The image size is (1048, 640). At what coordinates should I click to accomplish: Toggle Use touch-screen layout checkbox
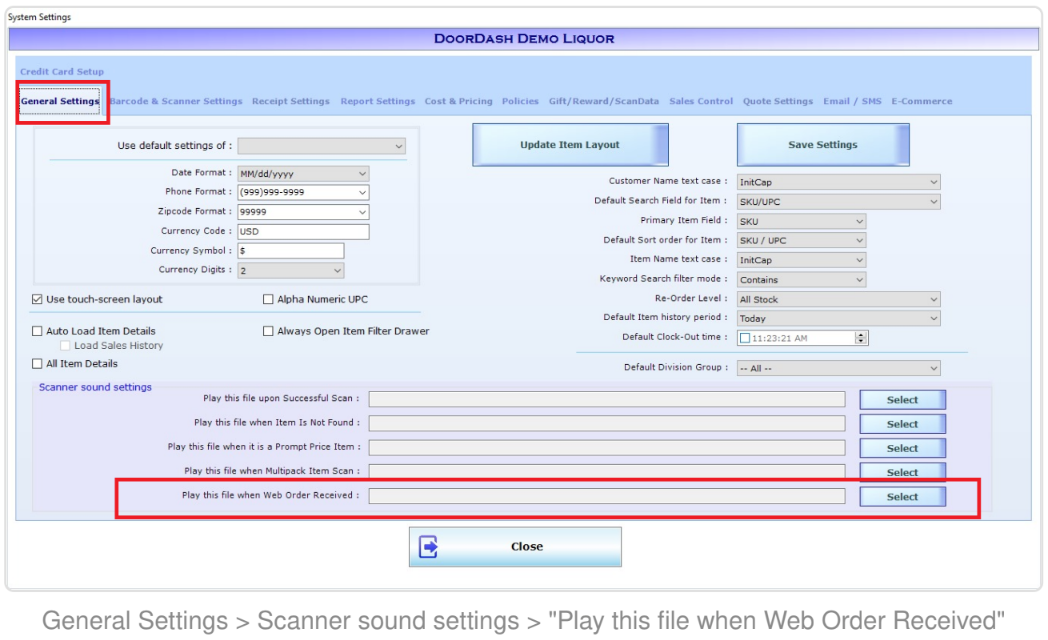tap(37, 299)
